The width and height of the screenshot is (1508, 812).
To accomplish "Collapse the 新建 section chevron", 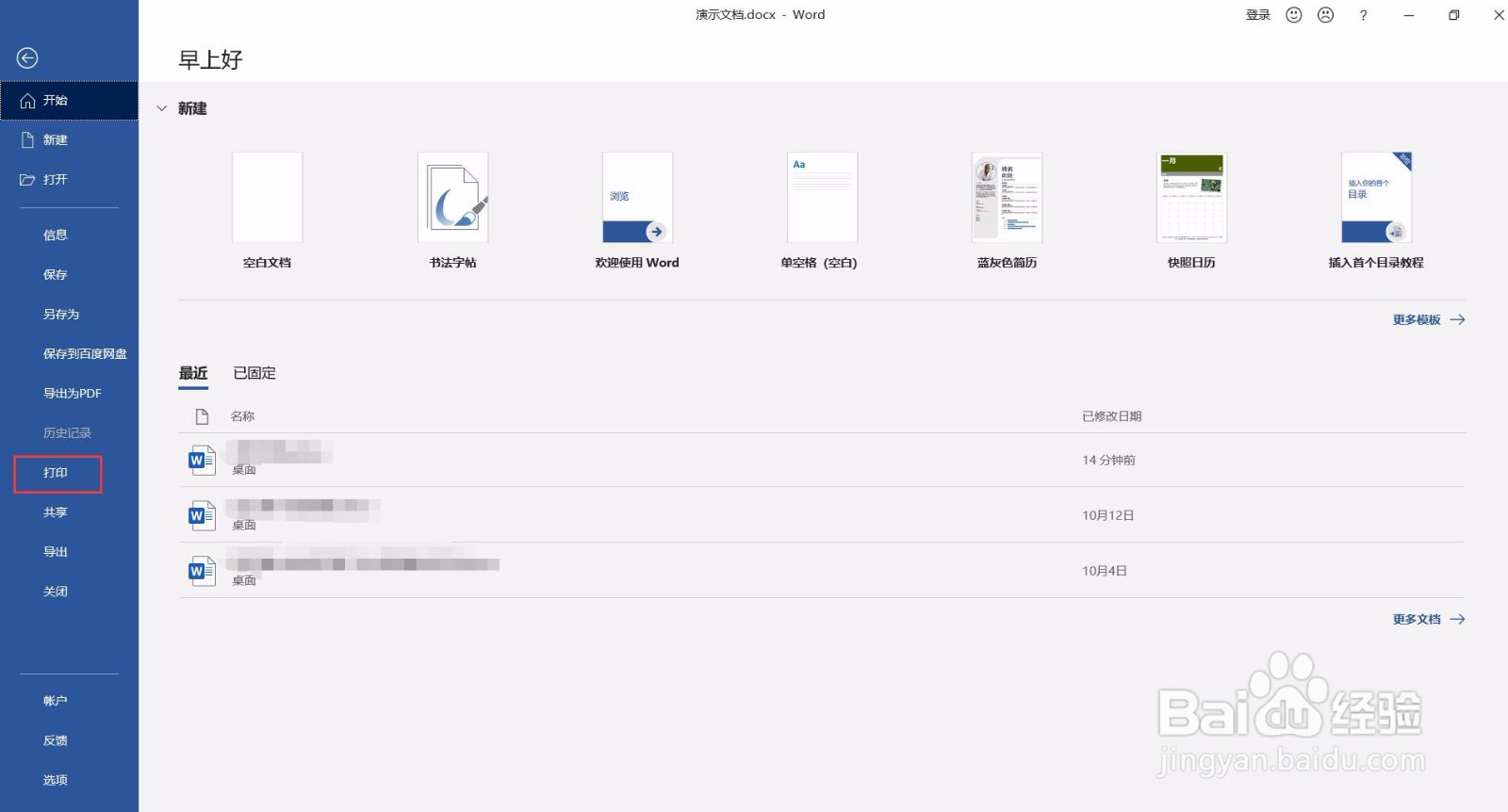I will coord(161,108).
